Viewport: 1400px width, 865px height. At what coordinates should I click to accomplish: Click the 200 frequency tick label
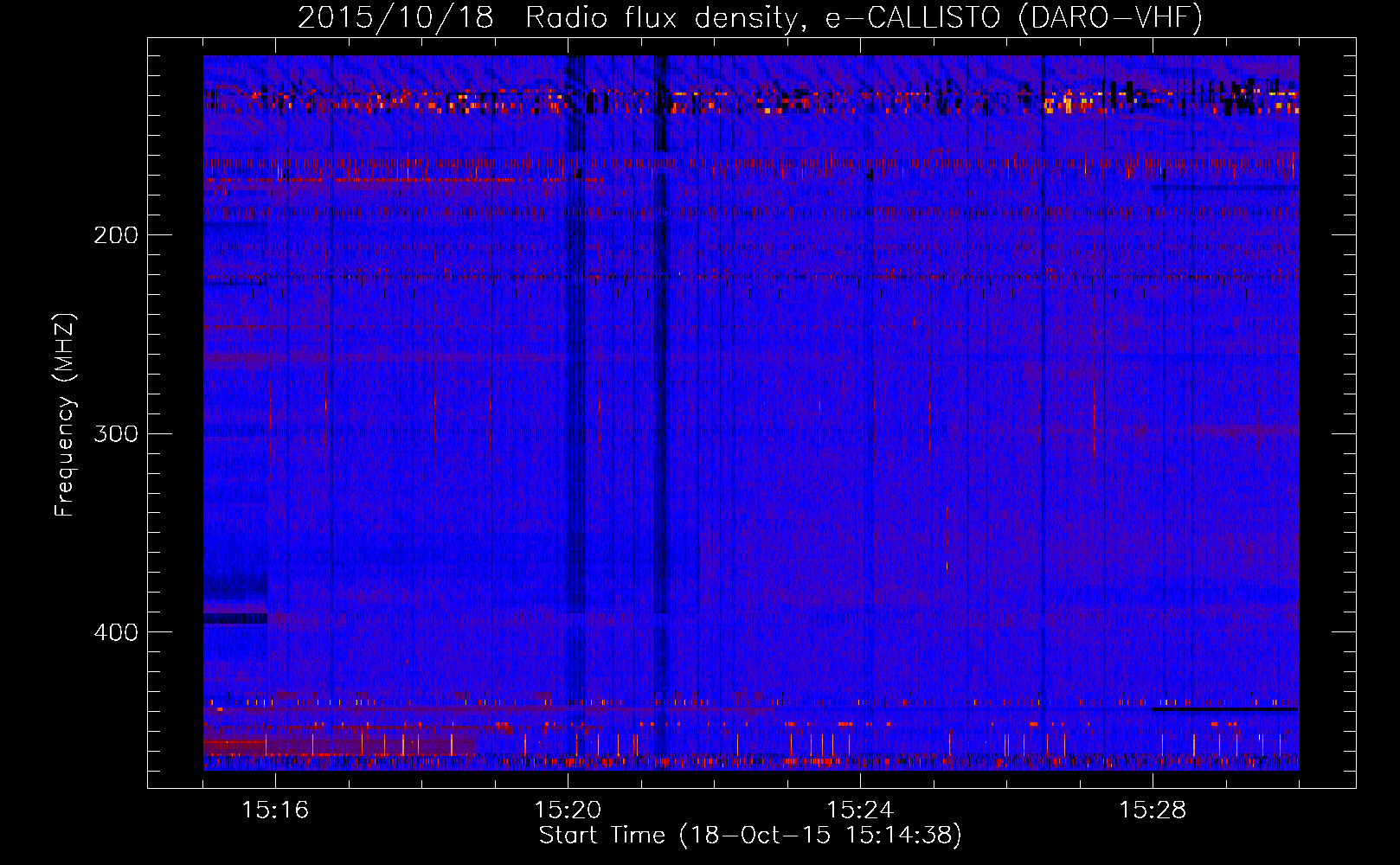tap(115, 234)
